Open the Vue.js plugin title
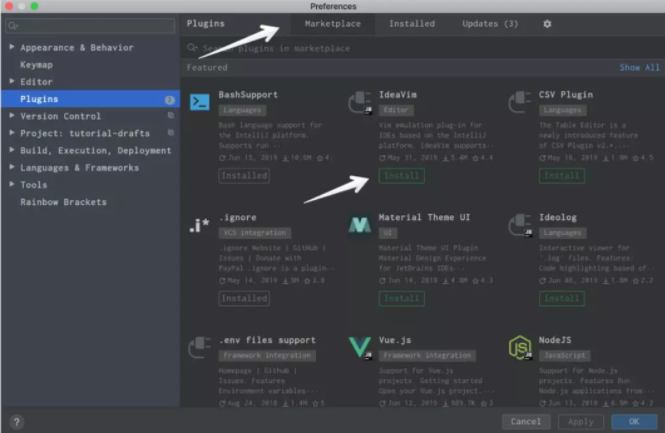The height and width of the screenshot is (433, 665). 394,340
